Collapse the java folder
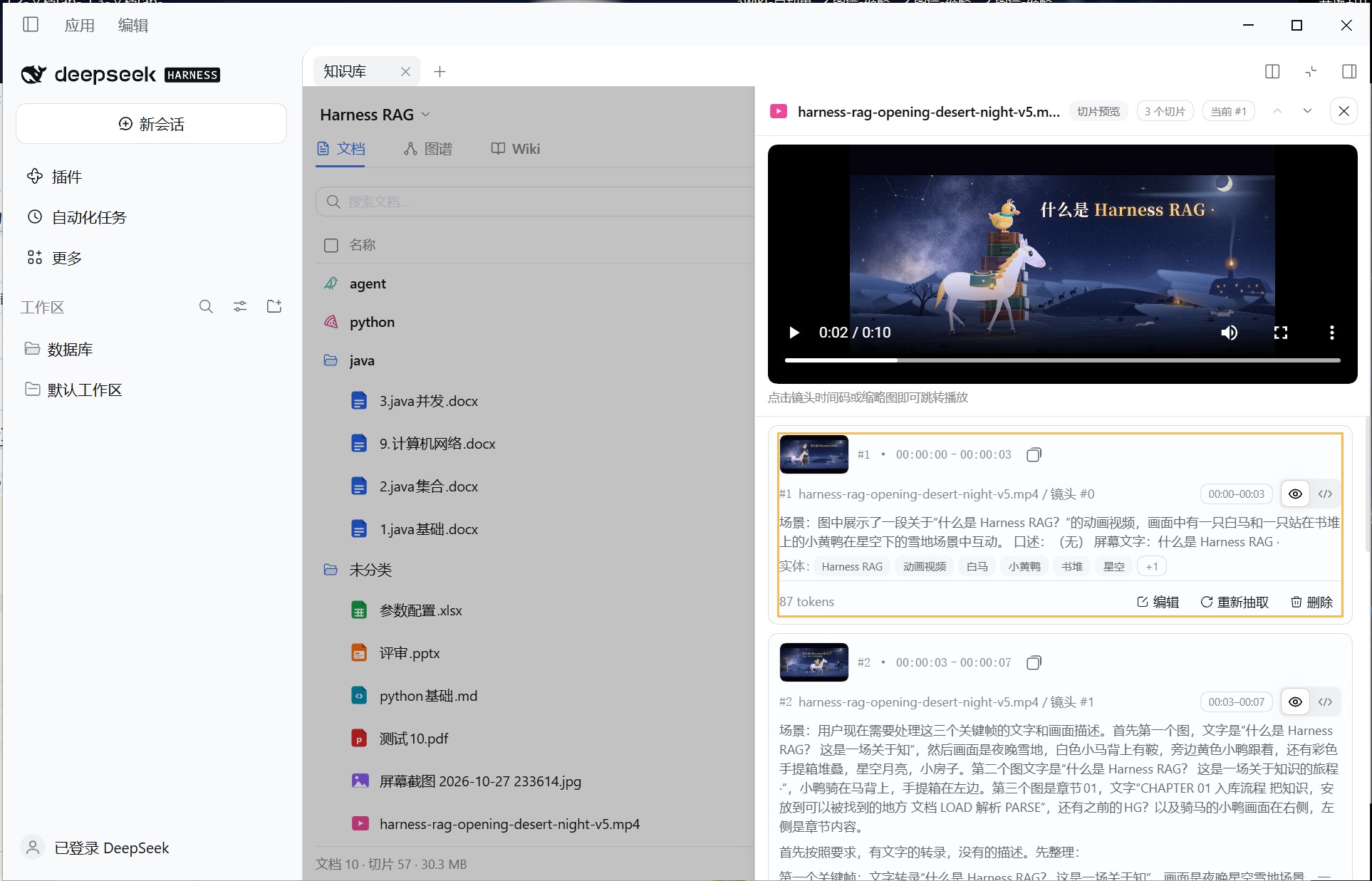1372x881 pixels. pyautogui.click(x=331, y=360)
